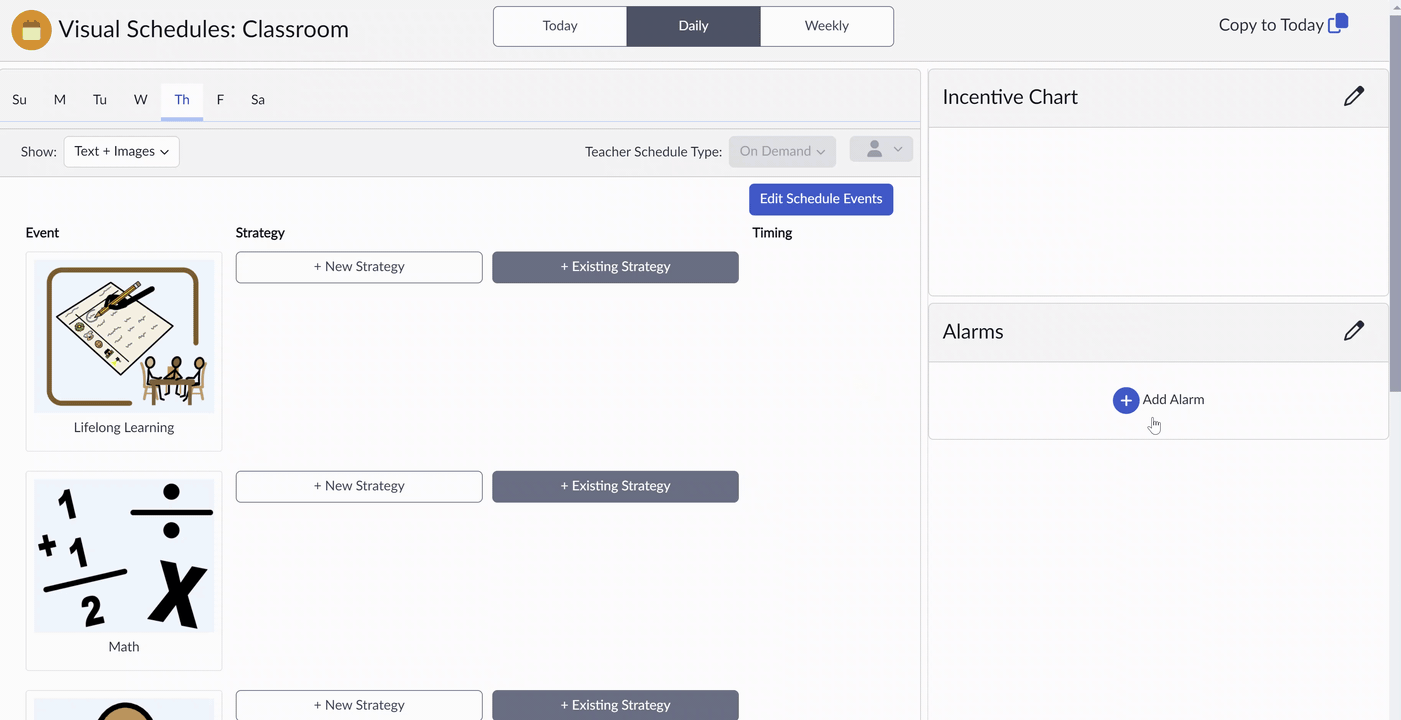Image resolution: width=1401 pixels, height=720 pixels.
Task: Add New Strategy for Math
Action: (359, 486)
